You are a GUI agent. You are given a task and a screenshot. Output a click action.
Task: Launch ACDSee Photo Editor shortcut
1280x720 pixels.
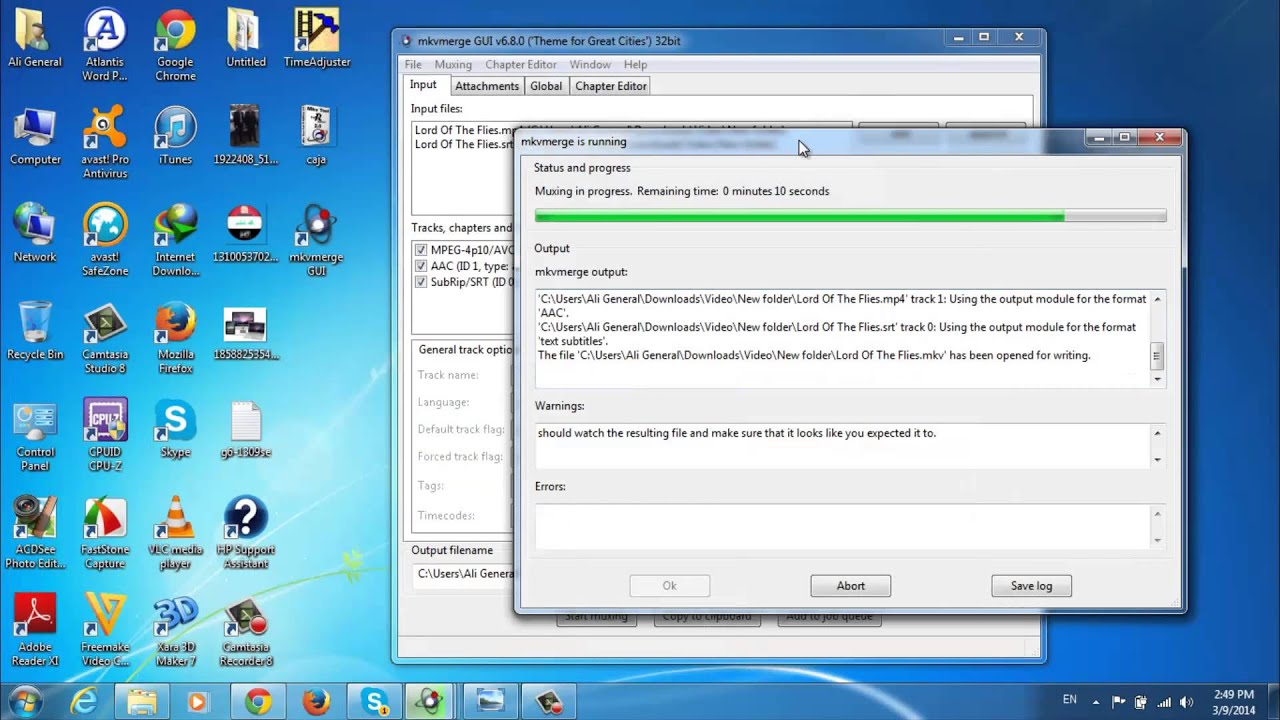[35, 535]
